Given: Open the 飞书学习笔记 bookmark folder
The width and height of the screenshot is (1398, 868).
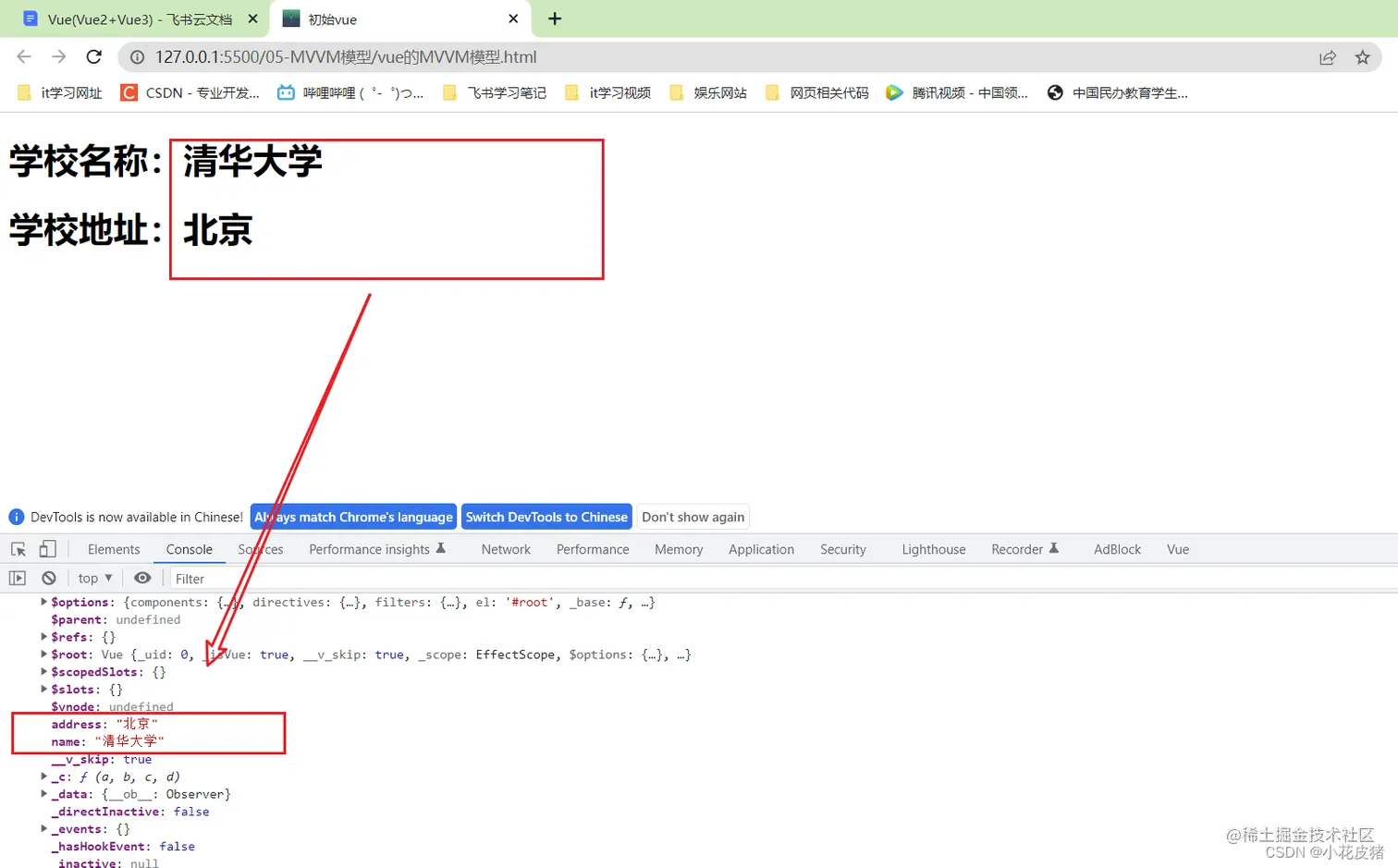Looking at the screenshot, I should click(495, 92).
